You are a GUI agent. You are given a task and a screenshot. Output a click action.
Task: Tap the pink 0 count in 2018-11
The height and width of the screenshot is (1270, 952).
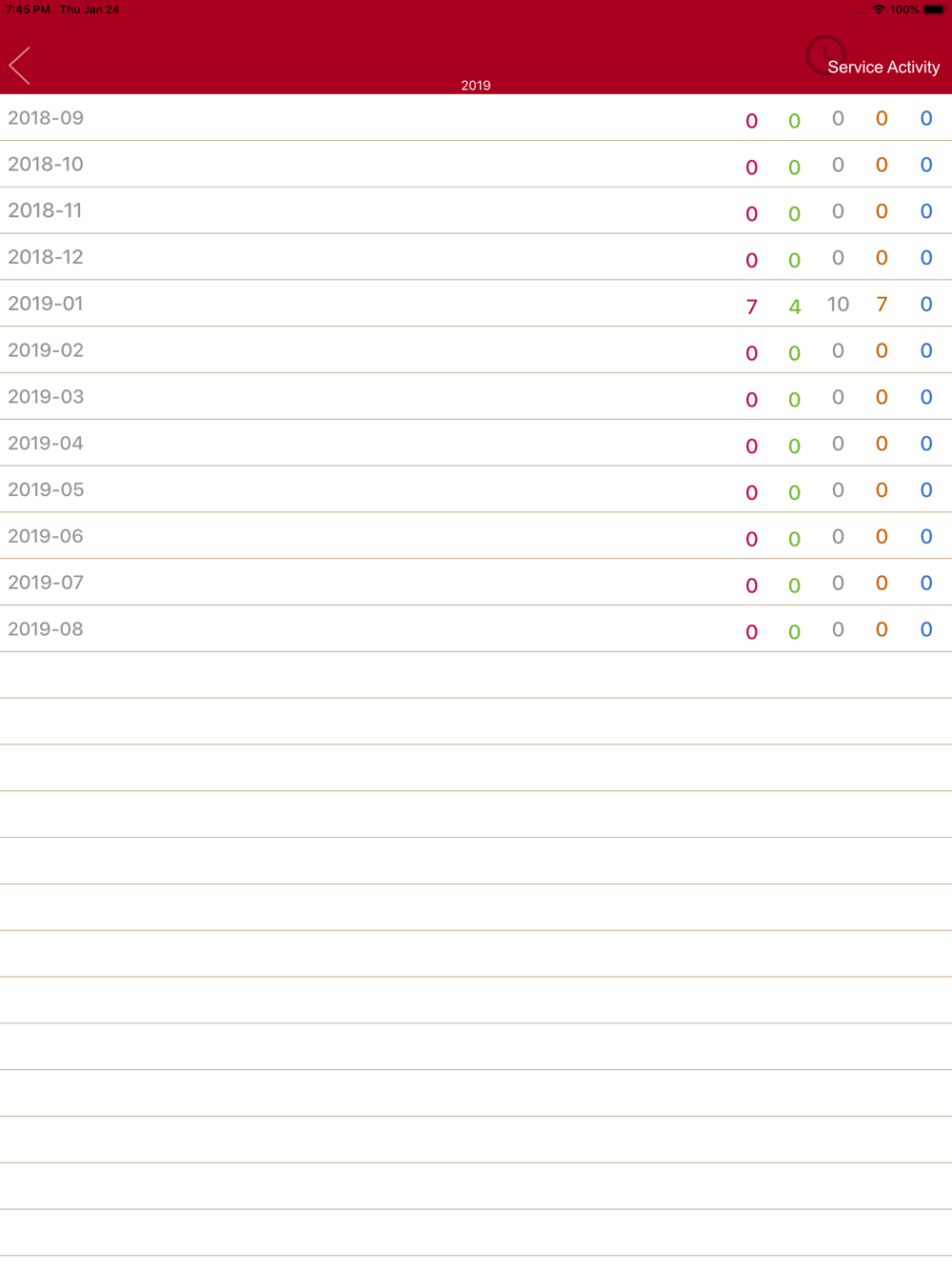752,214
